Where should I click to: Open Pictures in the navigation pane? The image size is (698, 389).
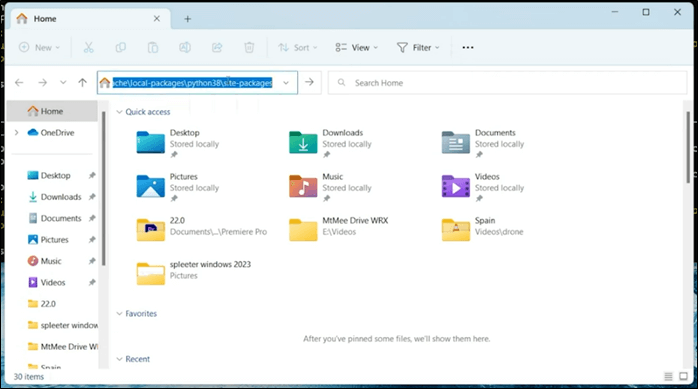(x=54, y=239)
